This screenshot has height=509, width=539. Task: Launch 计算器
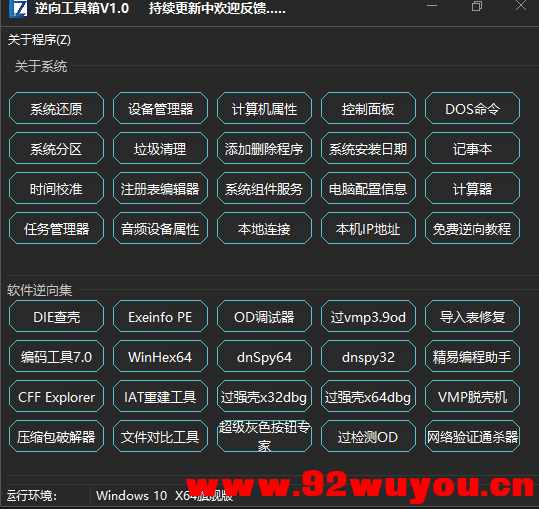[472, 188]
